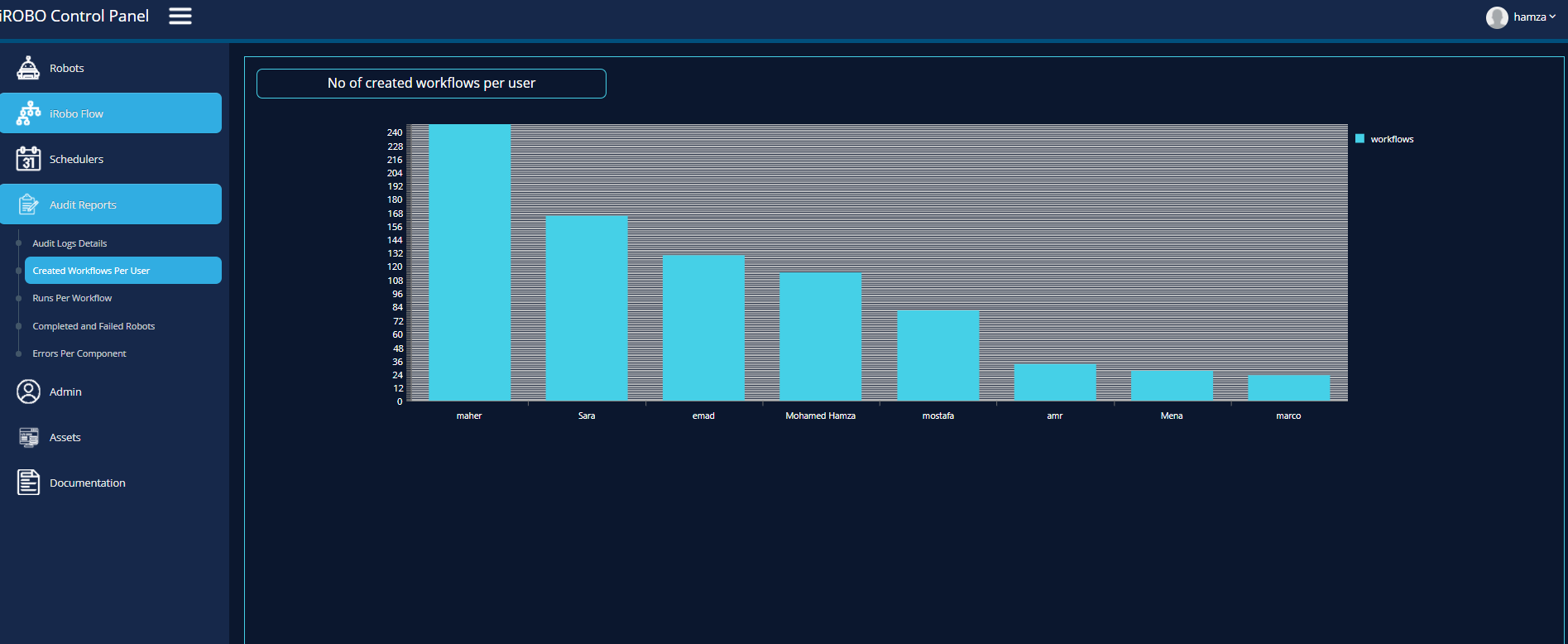Screen dimensions: 1568x644
Task: Open Runs Per Workflow report
Action: (x=72, y=298)
